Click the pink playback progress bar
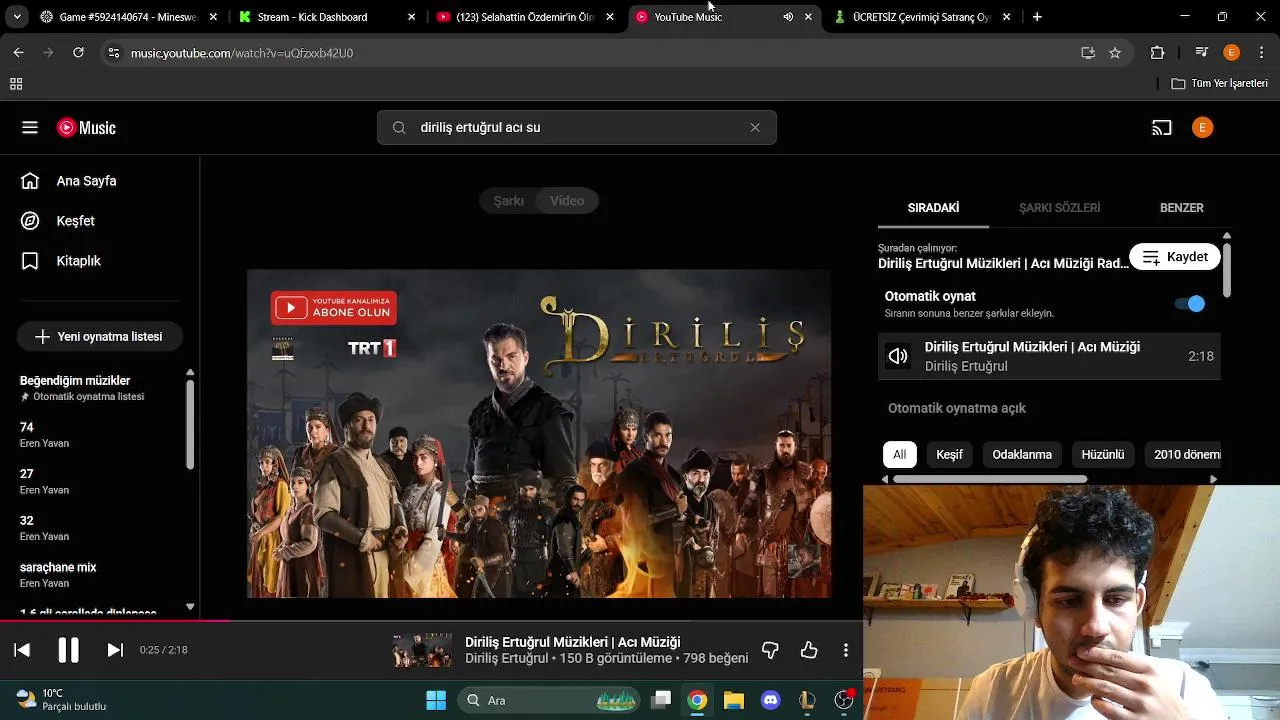The width and height of the screenshot is (1280, 720). click(115, 620)
